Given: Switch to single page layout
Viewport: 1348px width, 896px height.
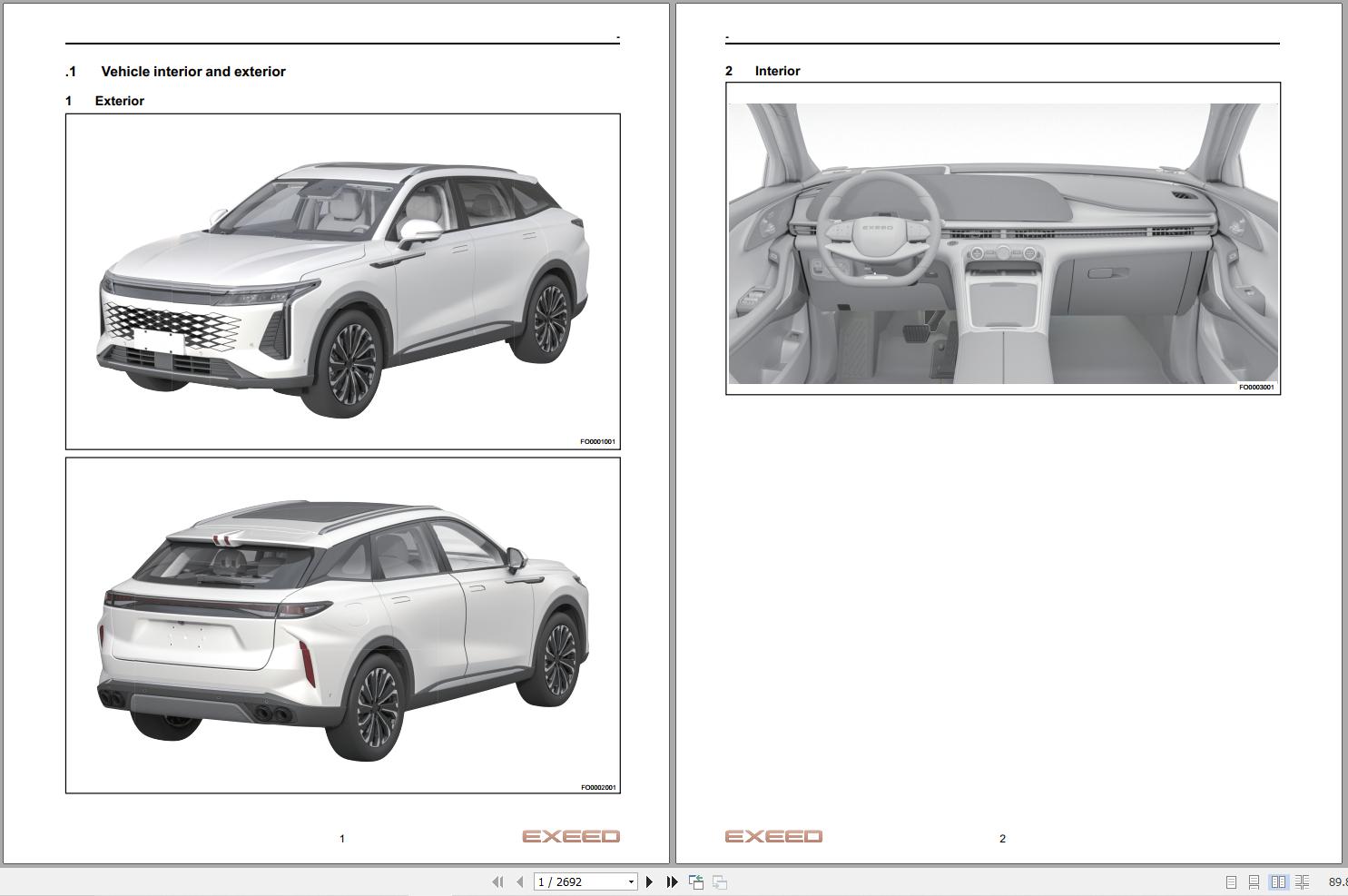Looking at the screenshot, I should coord(1233,881).
